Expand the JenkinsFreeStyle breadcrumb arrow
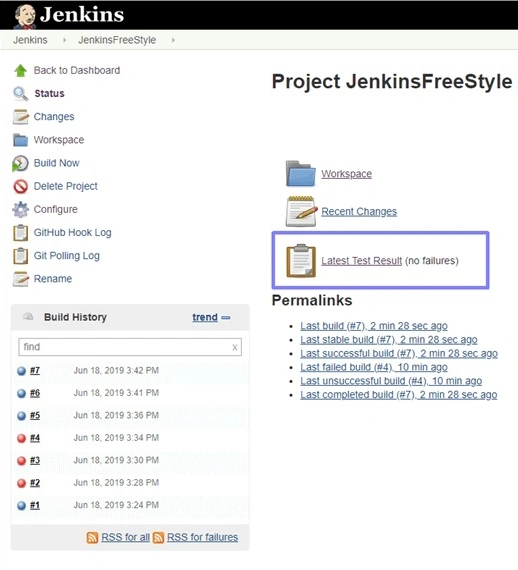This screenshot has height=570, width=518. 173,40
